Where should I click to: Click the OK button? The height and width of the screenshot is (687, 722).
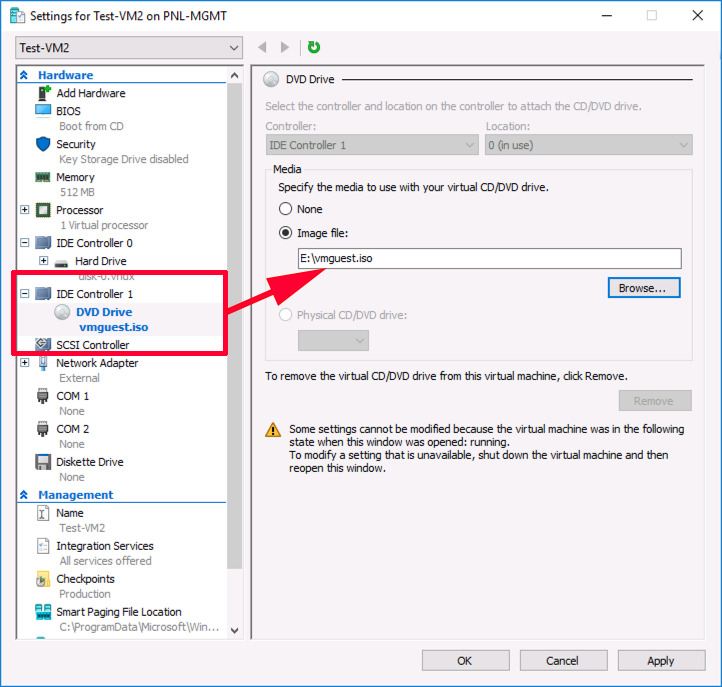pyautogui.click(x=466, y=661)
